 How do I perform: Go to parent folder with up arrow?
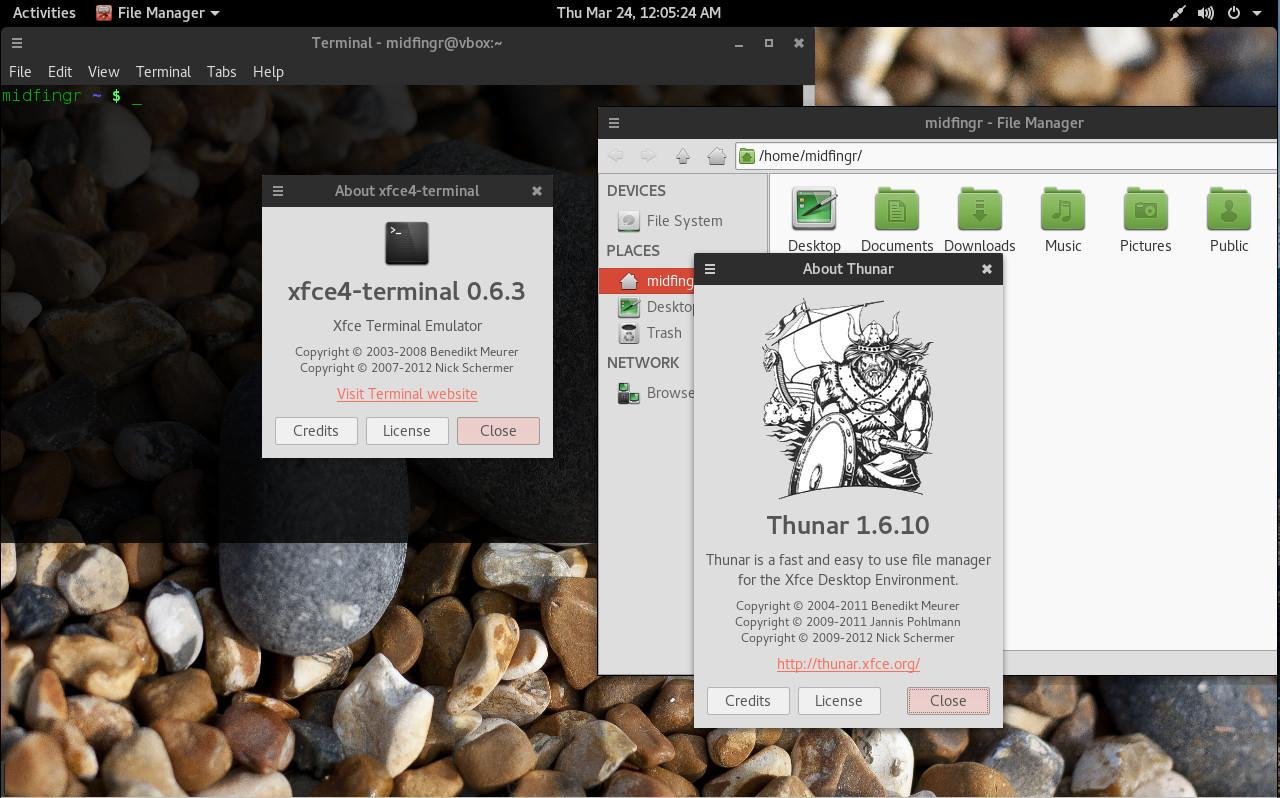click(x=683, y=156)
